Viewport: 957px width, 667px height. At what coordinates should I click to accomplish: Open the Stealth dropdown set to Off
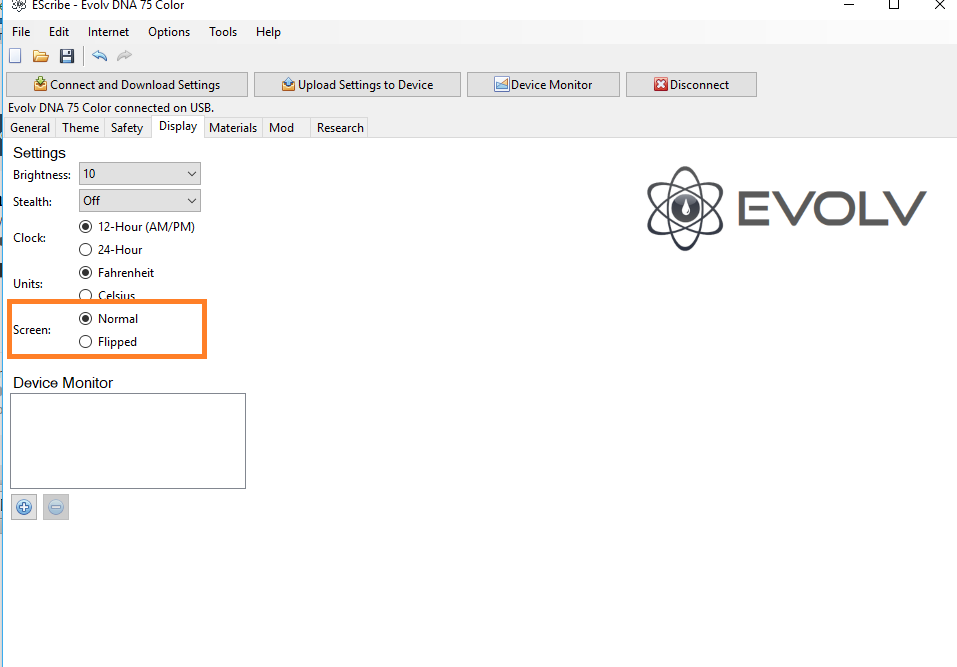(x=140, y=201)
